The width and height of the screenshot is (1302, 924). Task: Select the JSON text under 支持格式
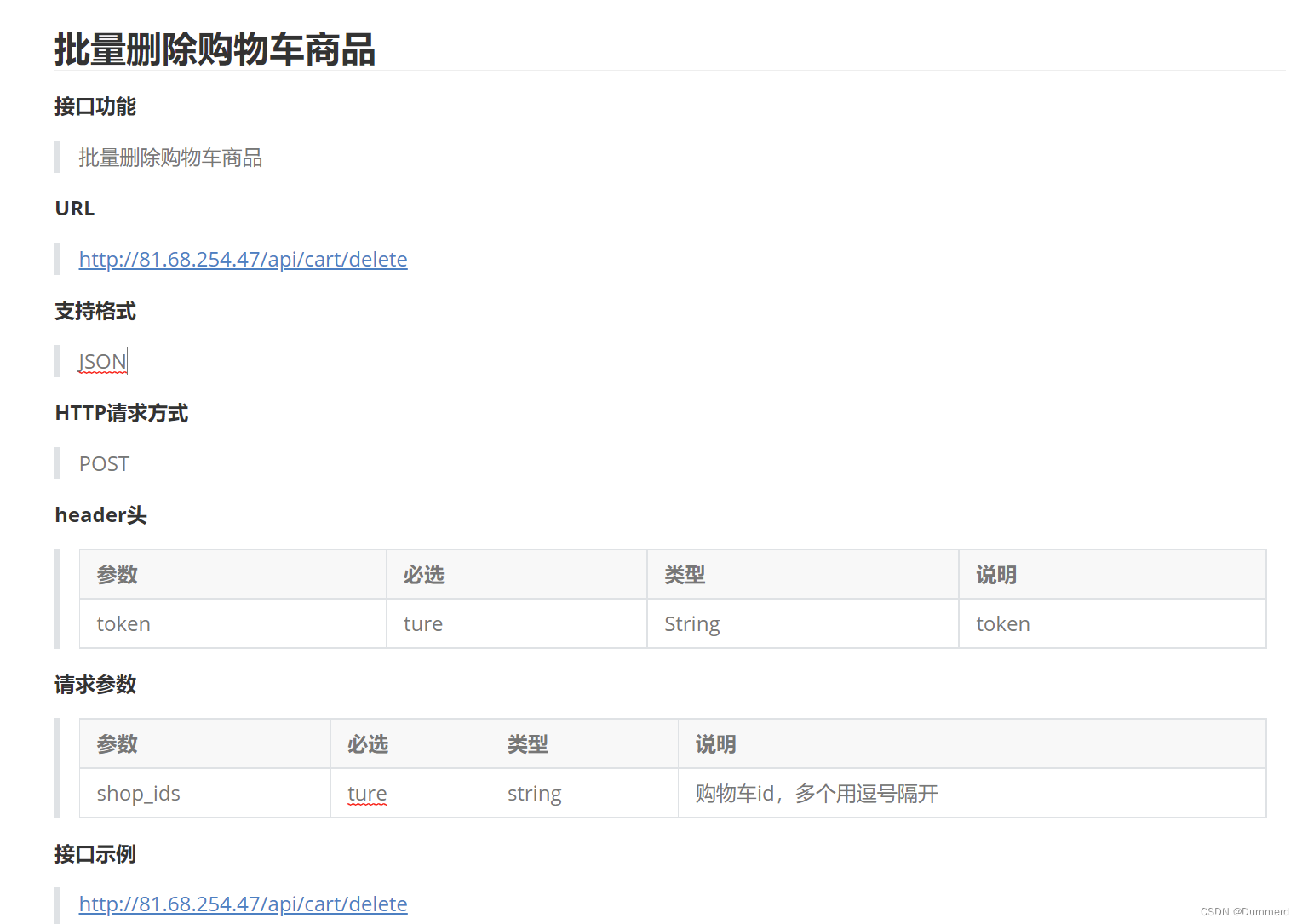tap(100, 361)
